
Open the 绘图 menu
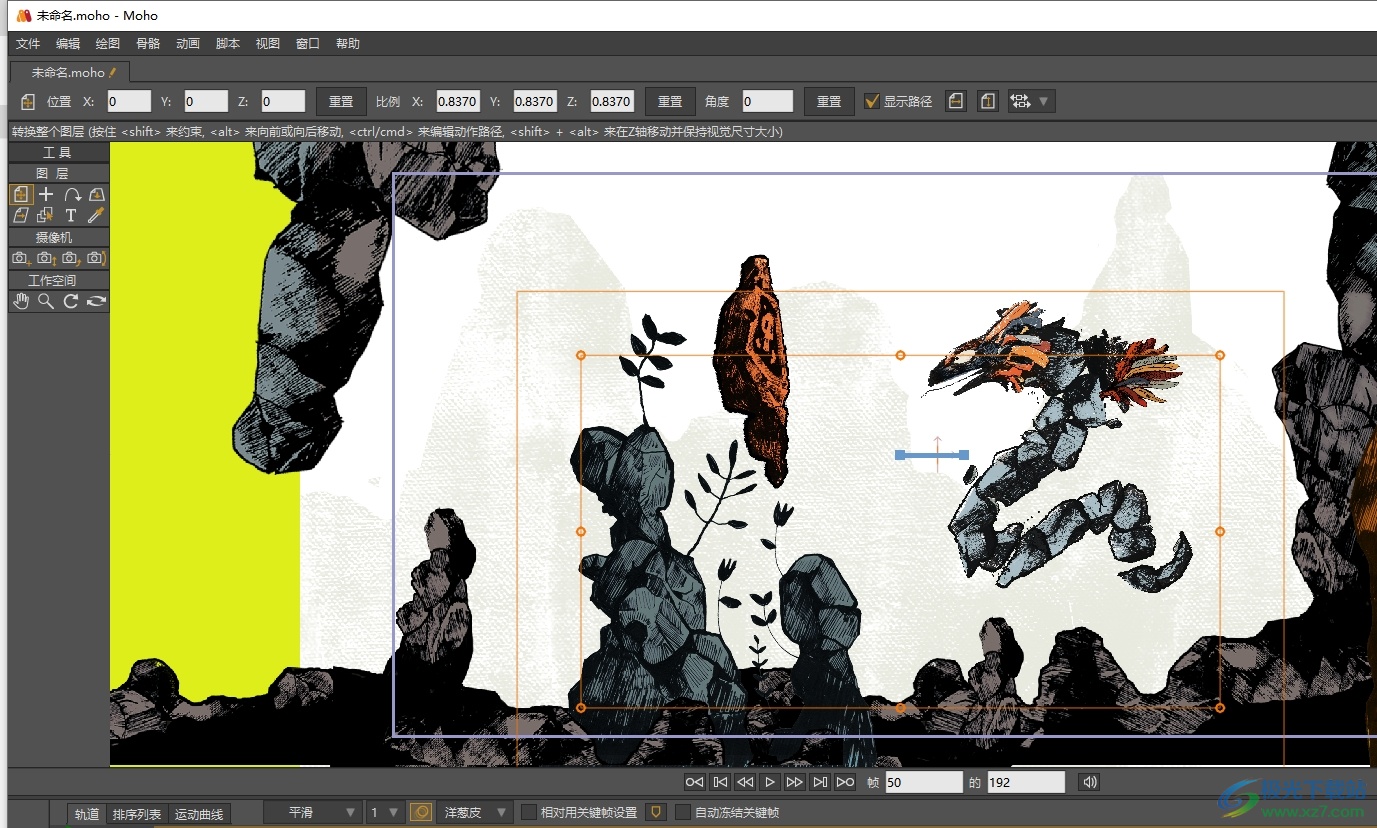pos(108,44)
